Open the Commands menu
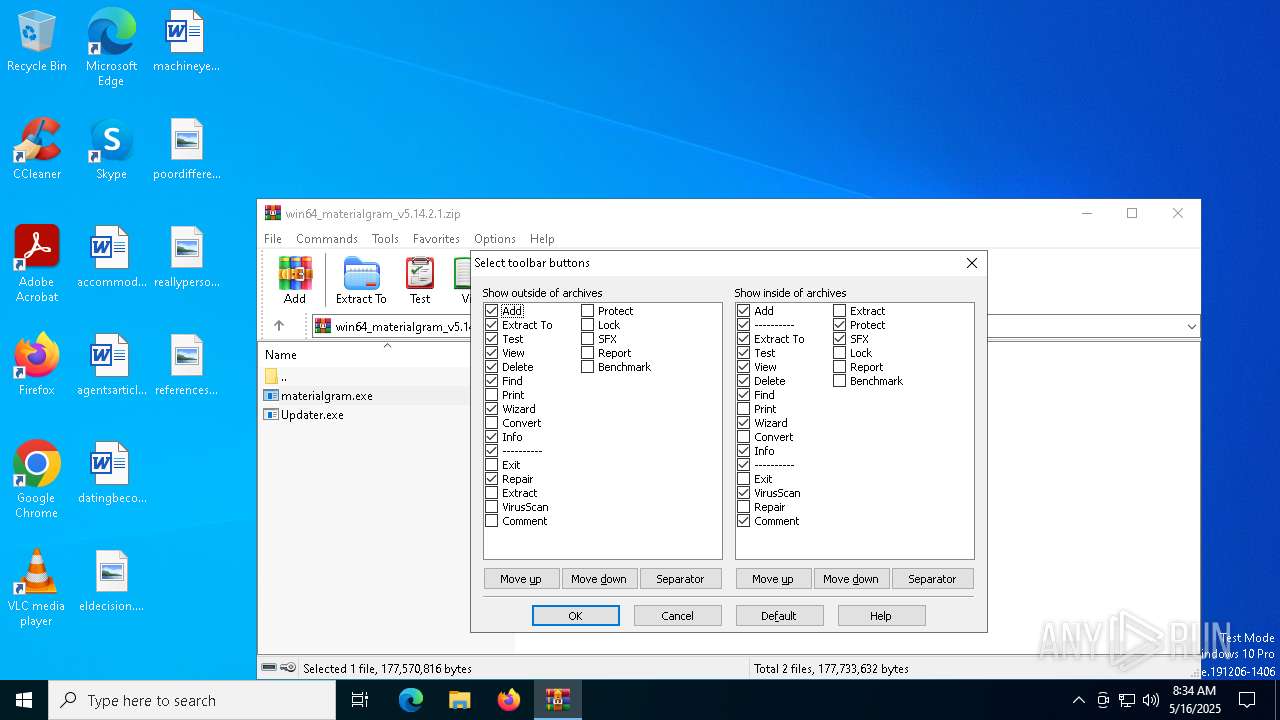This screenshot has width=1280, height=720. point(327,239)
